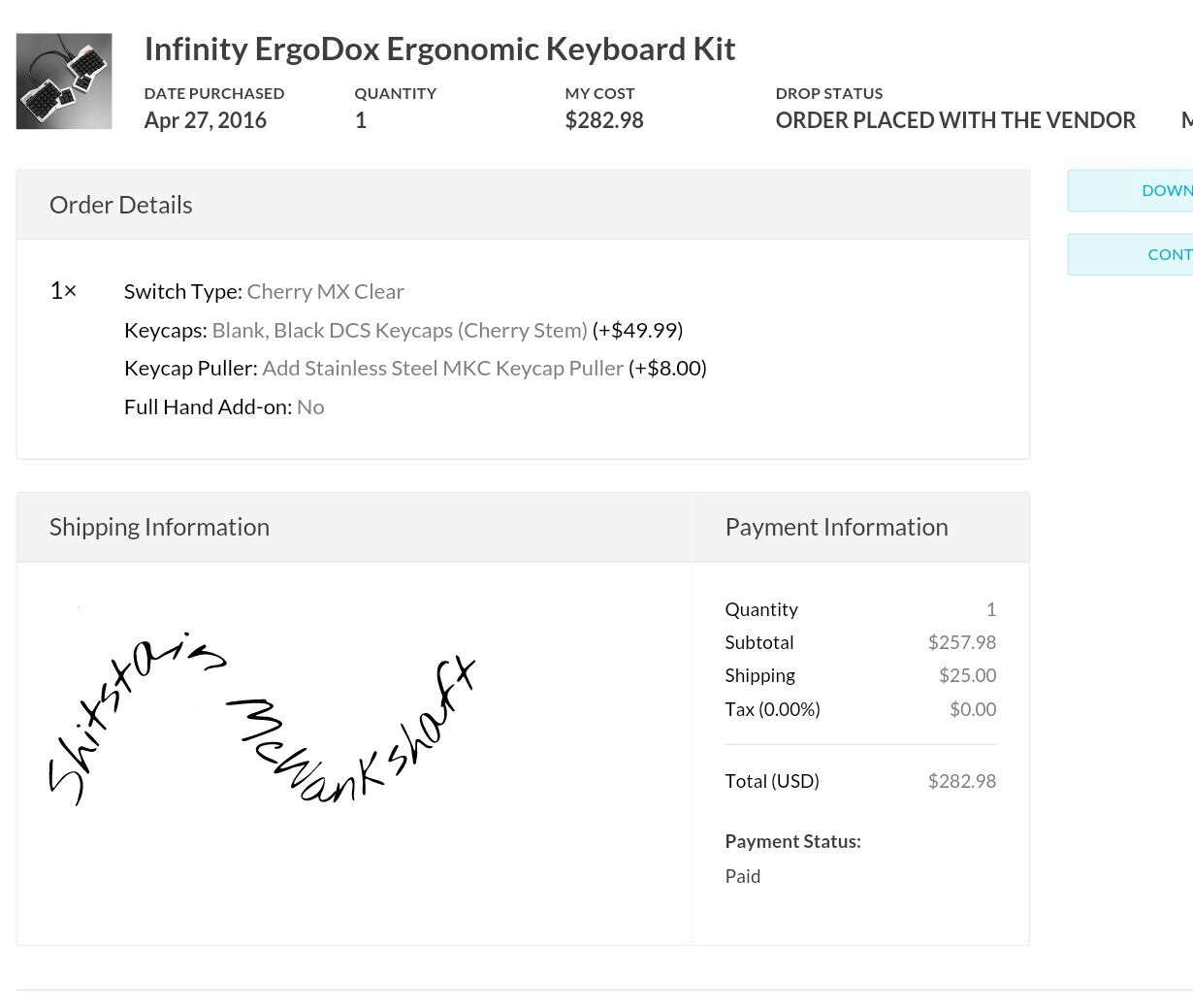Open the Infinity ErgoDox Ergonomic Keyboard Kit title

[x=439, y=49]
